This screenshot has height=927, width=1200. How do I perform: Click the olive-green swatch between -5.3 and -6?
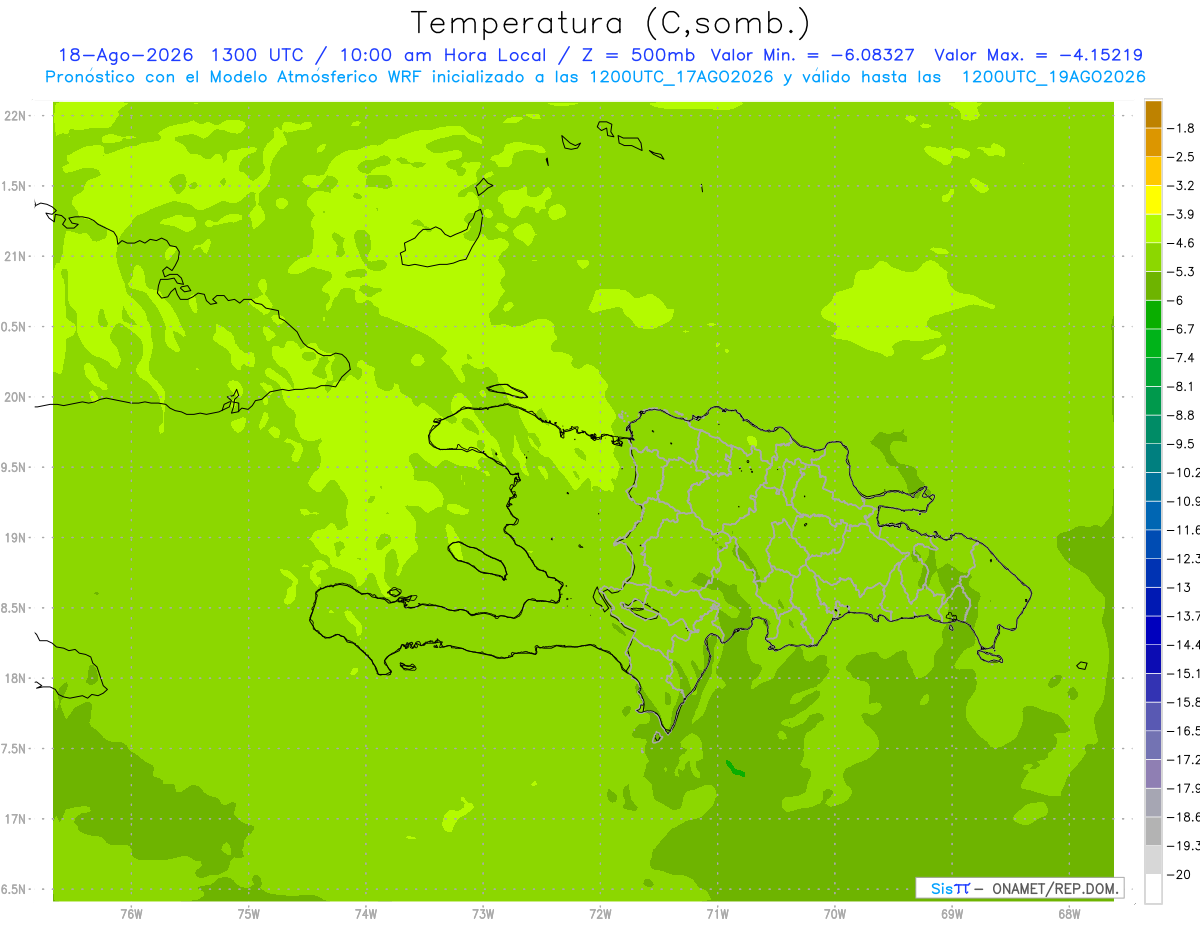click(1153, 286)
